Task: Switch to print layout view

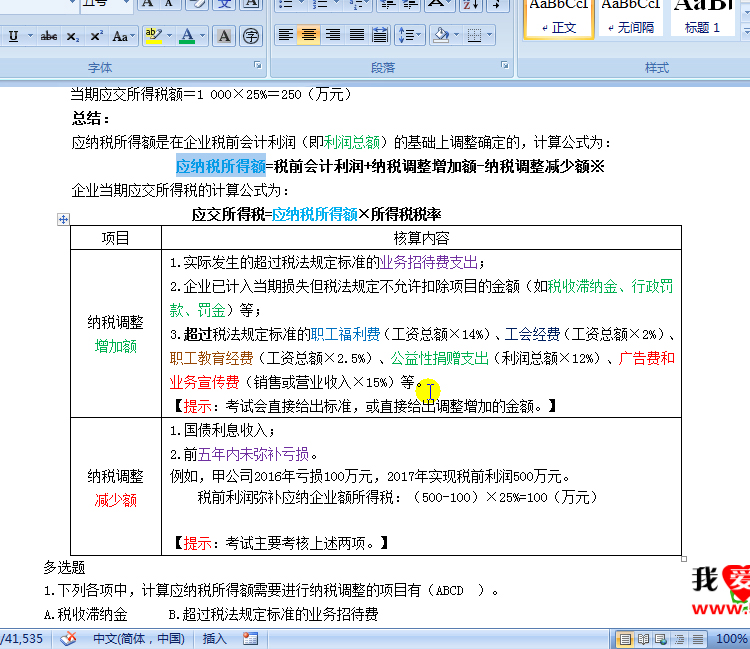Action: (x=625, y=639)
